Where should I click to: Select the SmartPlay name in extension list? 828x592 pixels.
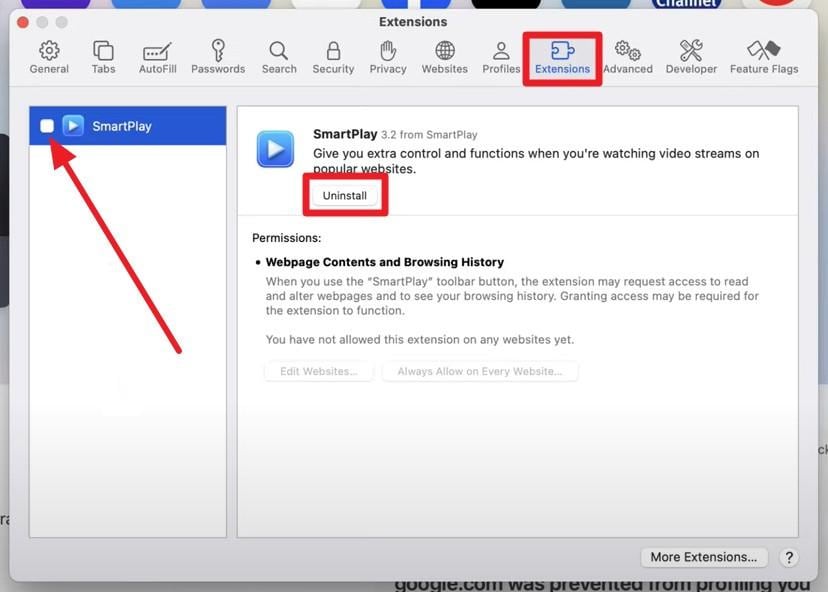coord(122,126)
